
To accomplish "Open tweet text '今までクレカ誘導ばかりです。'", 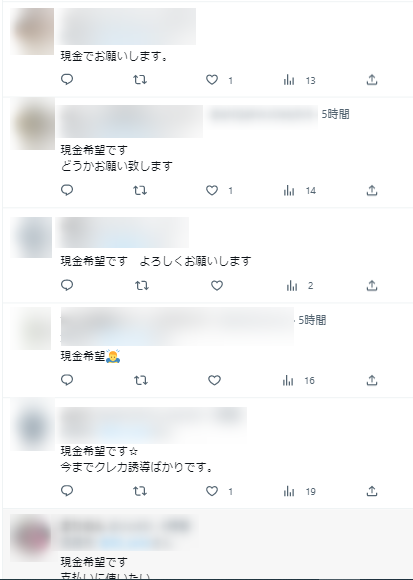I will [137, 468].
